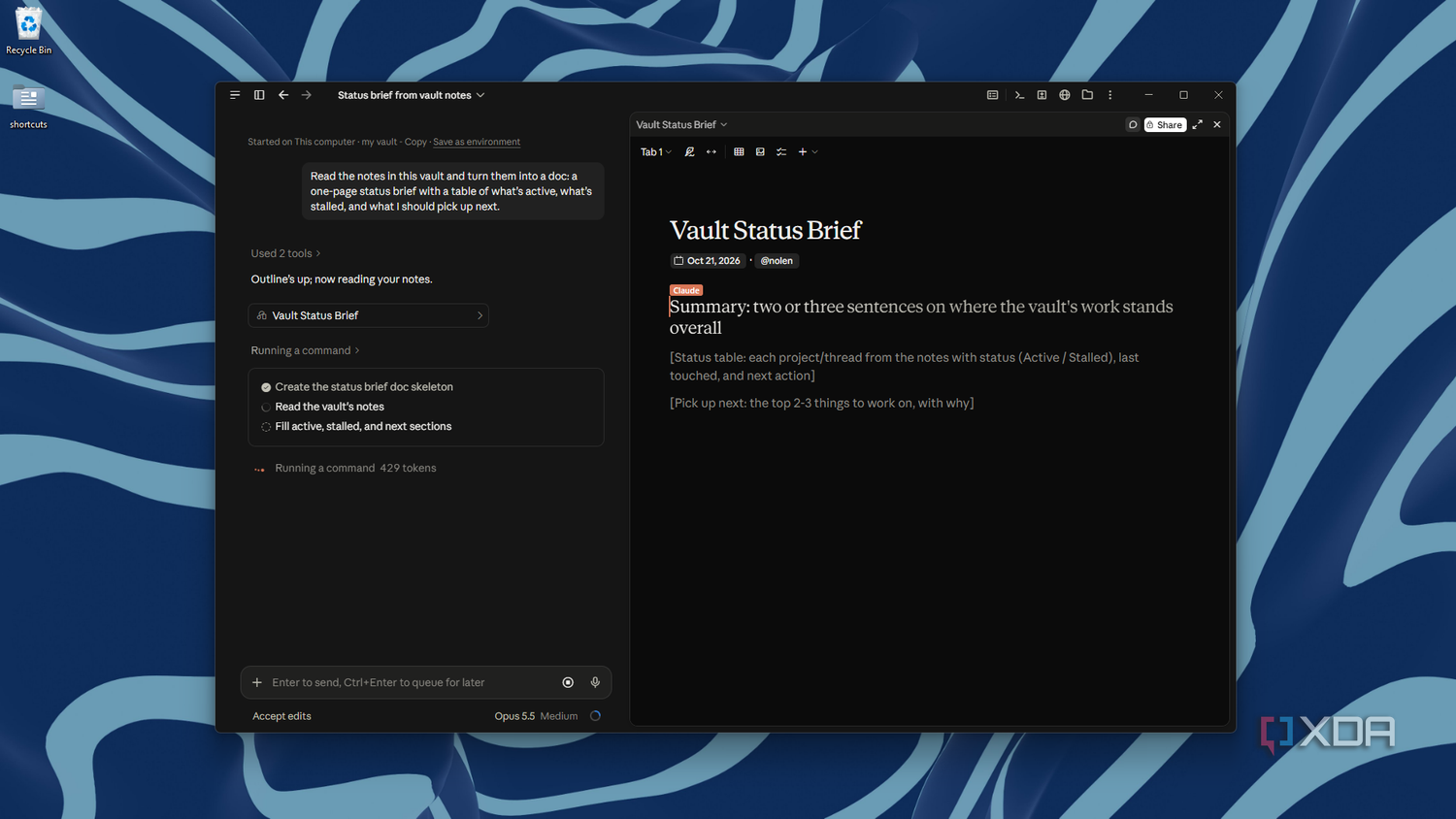Toggle the Fill active, stalled, and next sections circle
Image resolution: width=1456 pixels, height=819 pixels.
click(266, 427)
